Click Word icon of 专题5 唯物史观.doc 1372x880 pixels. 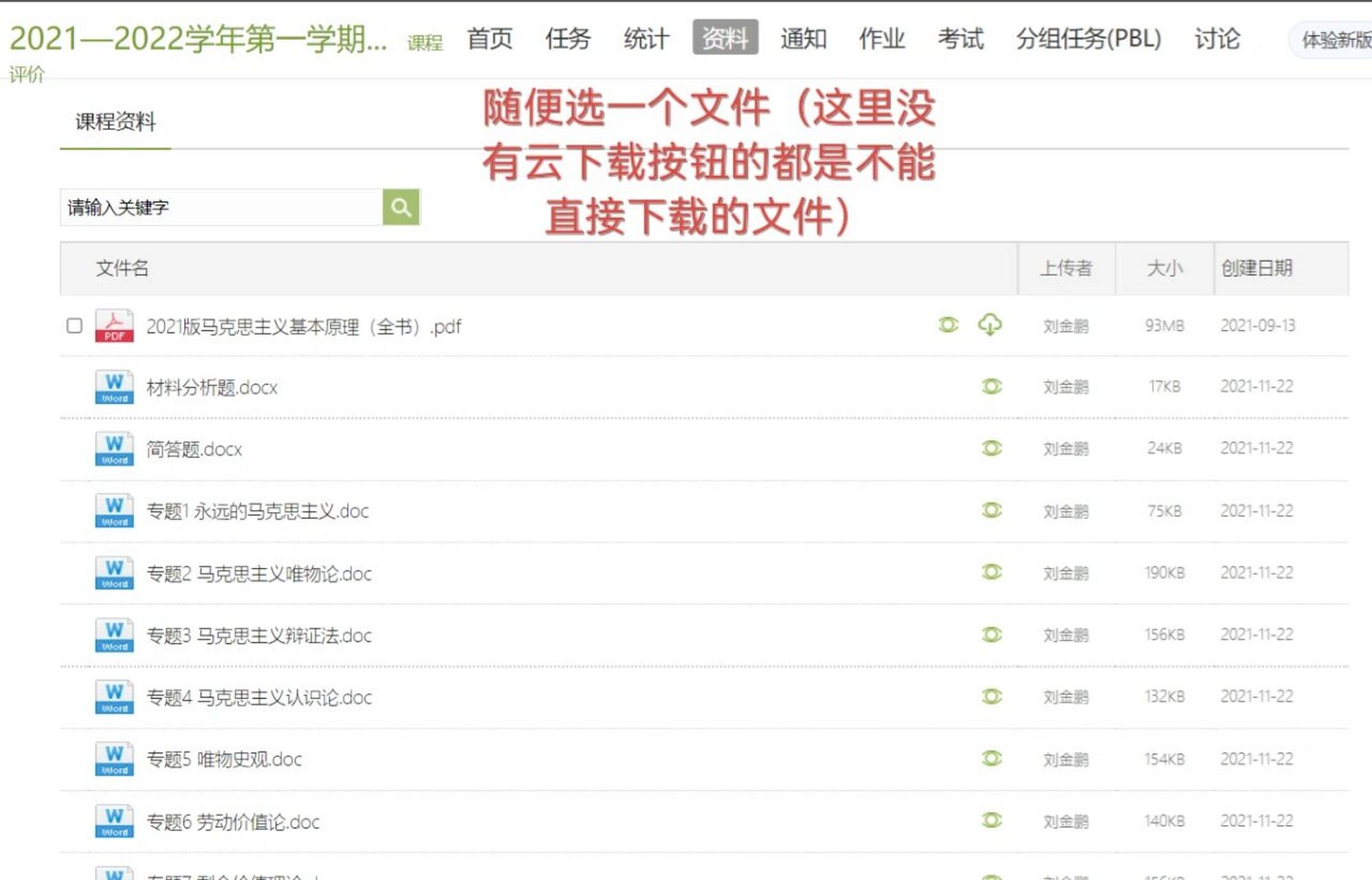tap(114, 759)
